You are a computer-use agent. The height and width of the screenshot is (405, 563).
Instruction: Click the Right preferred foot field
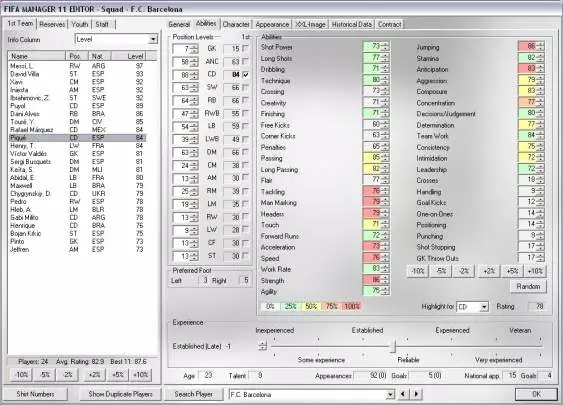[244, 280]
